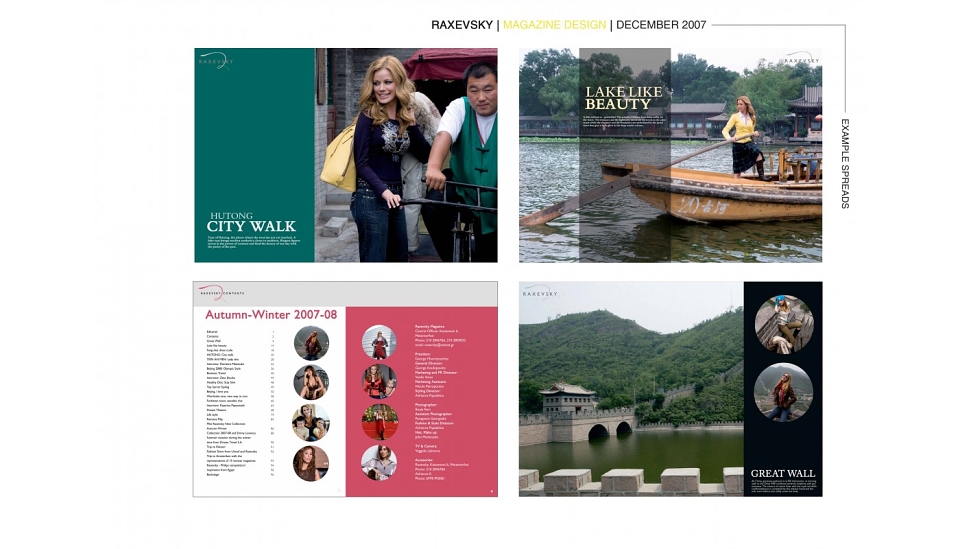Click the "GREAT WALL" headline on black panel
Image resolution: width=960 pixels, height=549 pixels.
782,473
